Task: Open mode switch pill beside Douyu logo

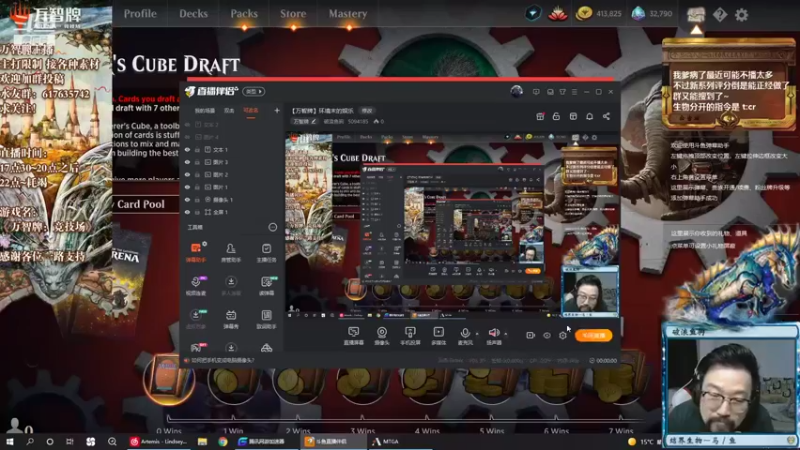Action: point(254,91)
